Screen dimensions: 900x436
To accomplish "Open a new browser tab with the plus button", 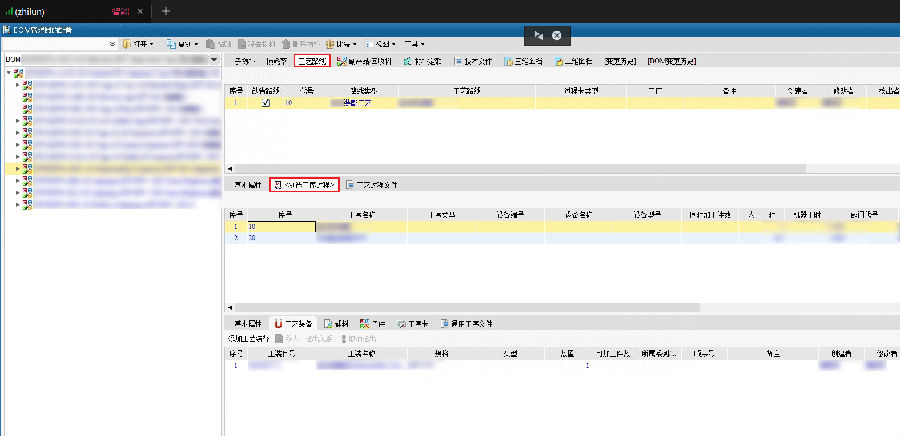I will pos(166,11).
